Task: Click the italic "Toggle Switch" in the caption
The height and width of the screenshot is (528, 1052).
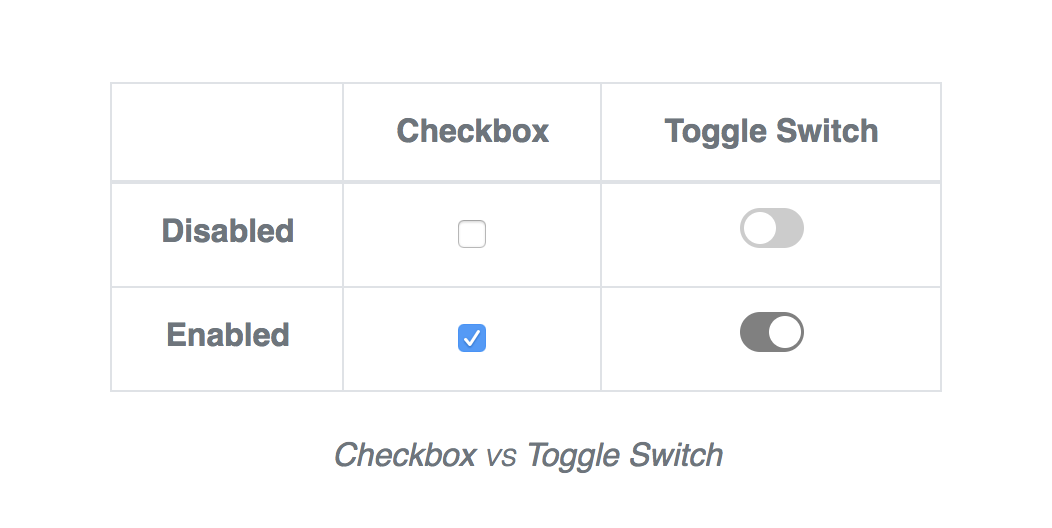Action: click(x=625, y=455)
